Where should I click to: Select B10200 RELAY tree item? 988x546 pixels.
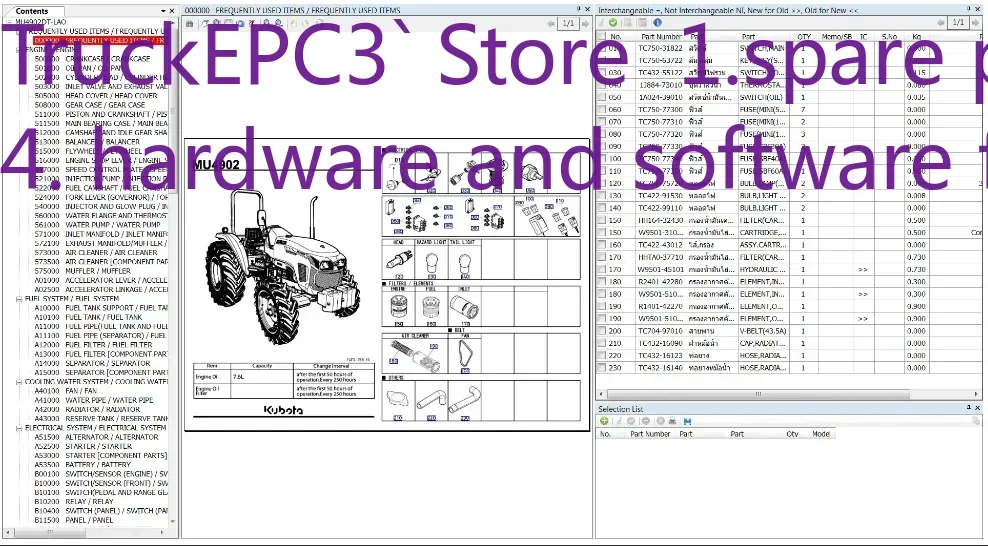(74, 502)
